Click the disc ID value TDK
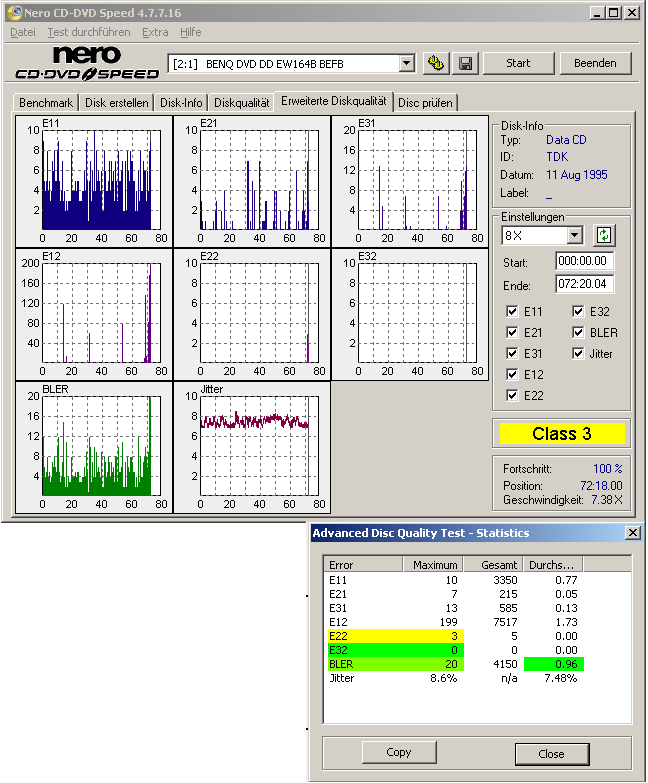The image size is (648, 783). (x=557, y=157)
